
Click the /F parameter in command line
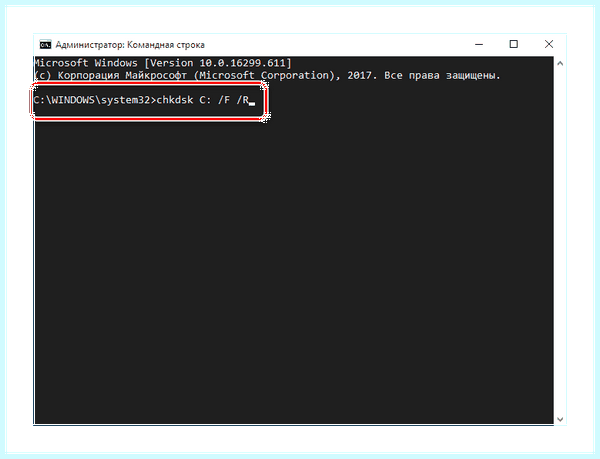click(224, 100)
